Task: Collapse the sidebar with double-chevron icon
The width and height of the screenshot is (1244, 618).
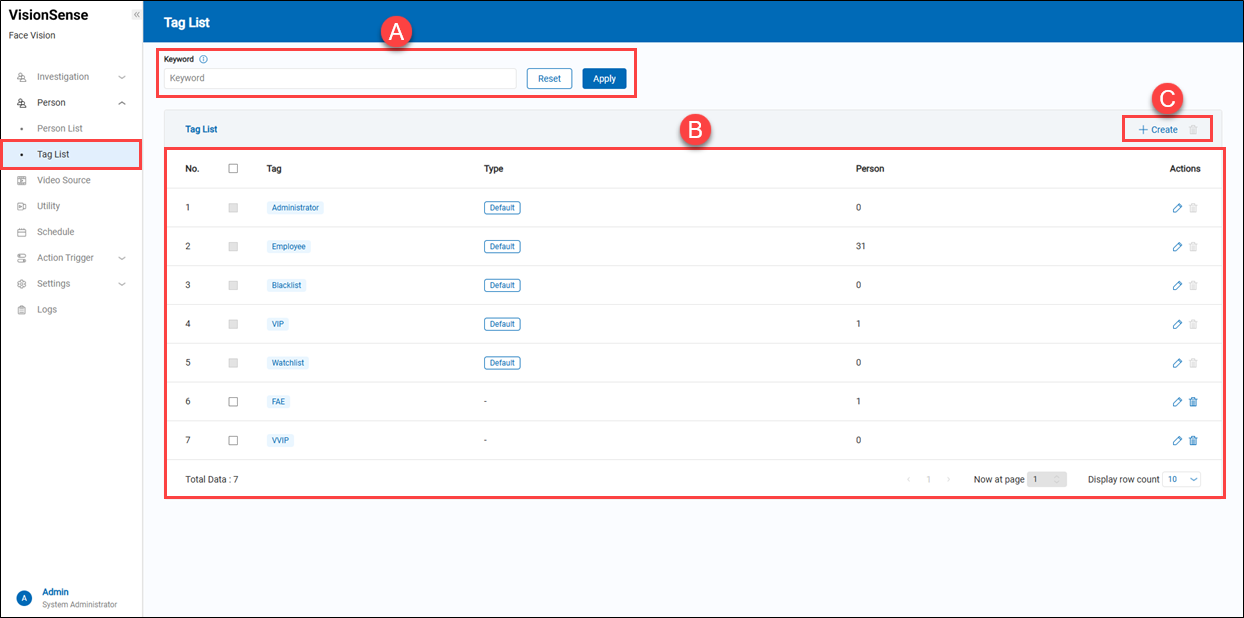Action: click(x=136, y=15)
